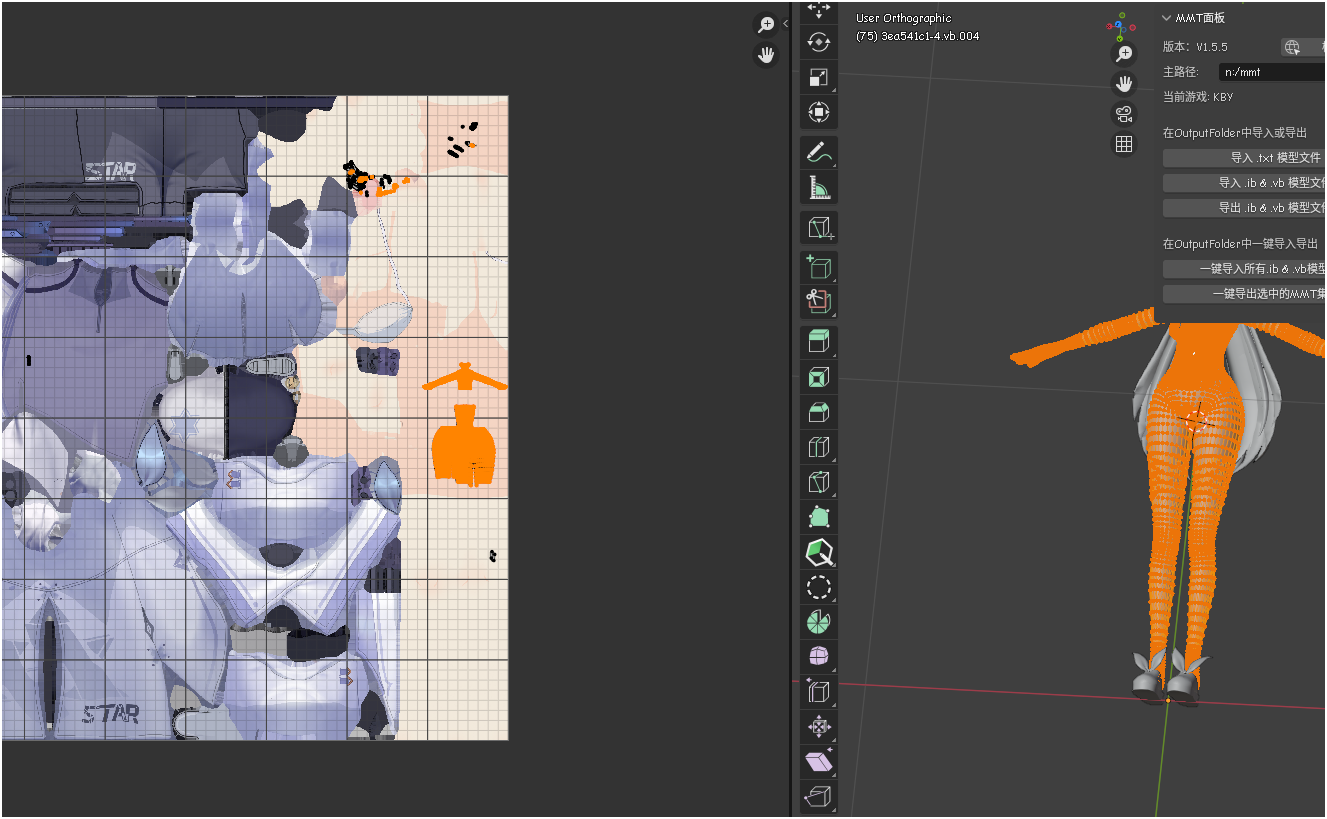This screenshot has height=819, width=1327.
Task: Select the green-faced cube tool
Action: [x=819, y=552]
